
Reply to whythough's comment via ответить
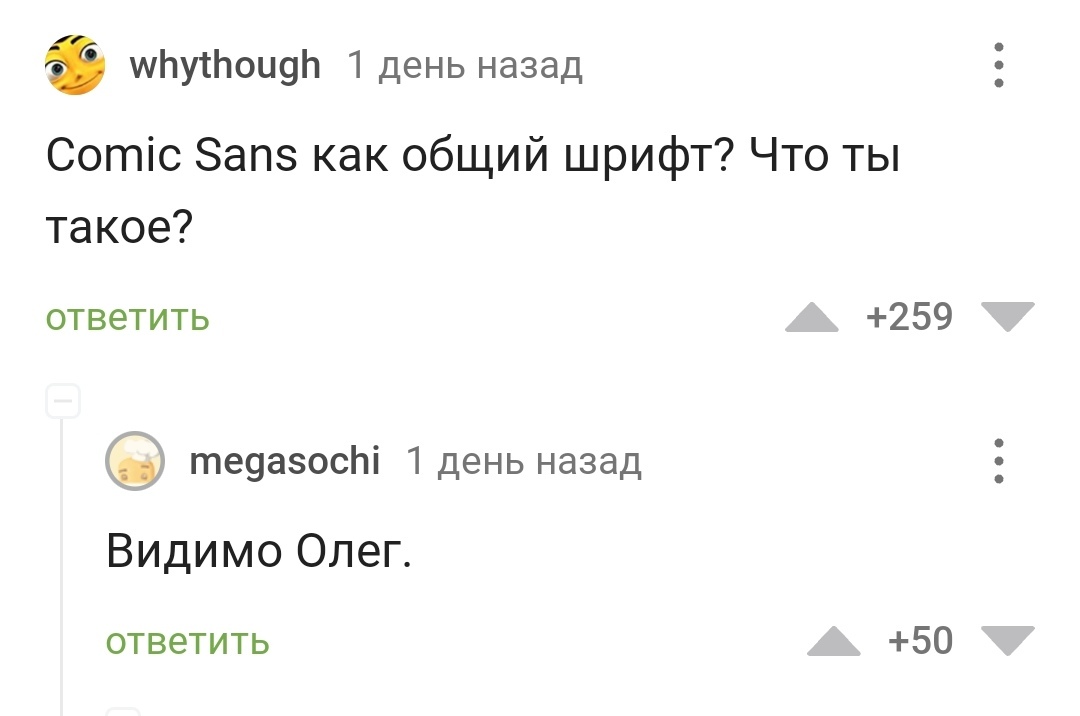(x=128, y=318)
